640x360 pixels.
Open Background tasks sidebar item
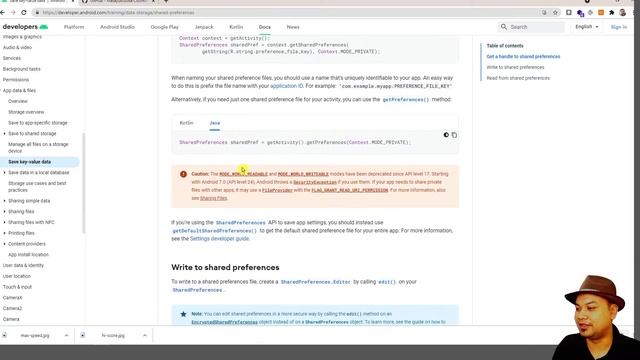(22, 69)
